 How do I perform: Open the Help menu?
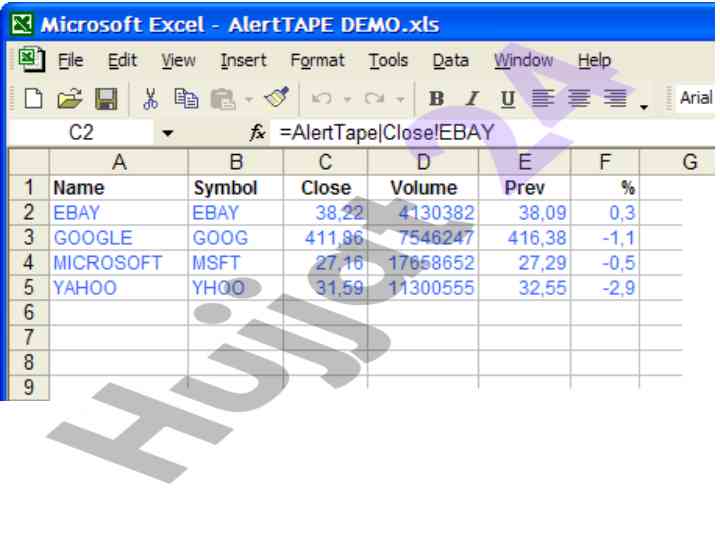(594, 60)
